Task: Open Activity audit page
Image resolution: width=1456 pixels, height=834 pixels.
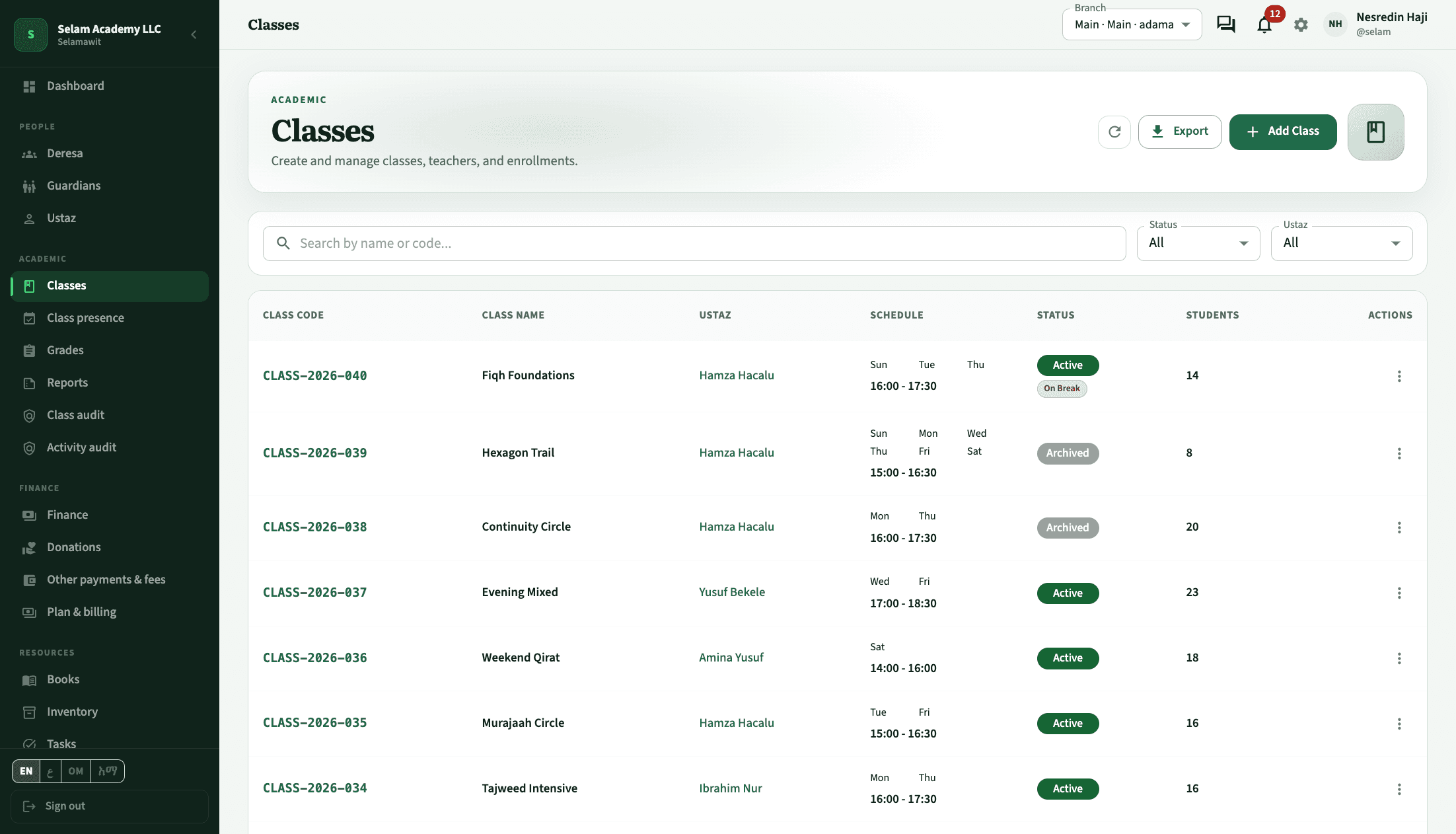Action: [110, 447]
